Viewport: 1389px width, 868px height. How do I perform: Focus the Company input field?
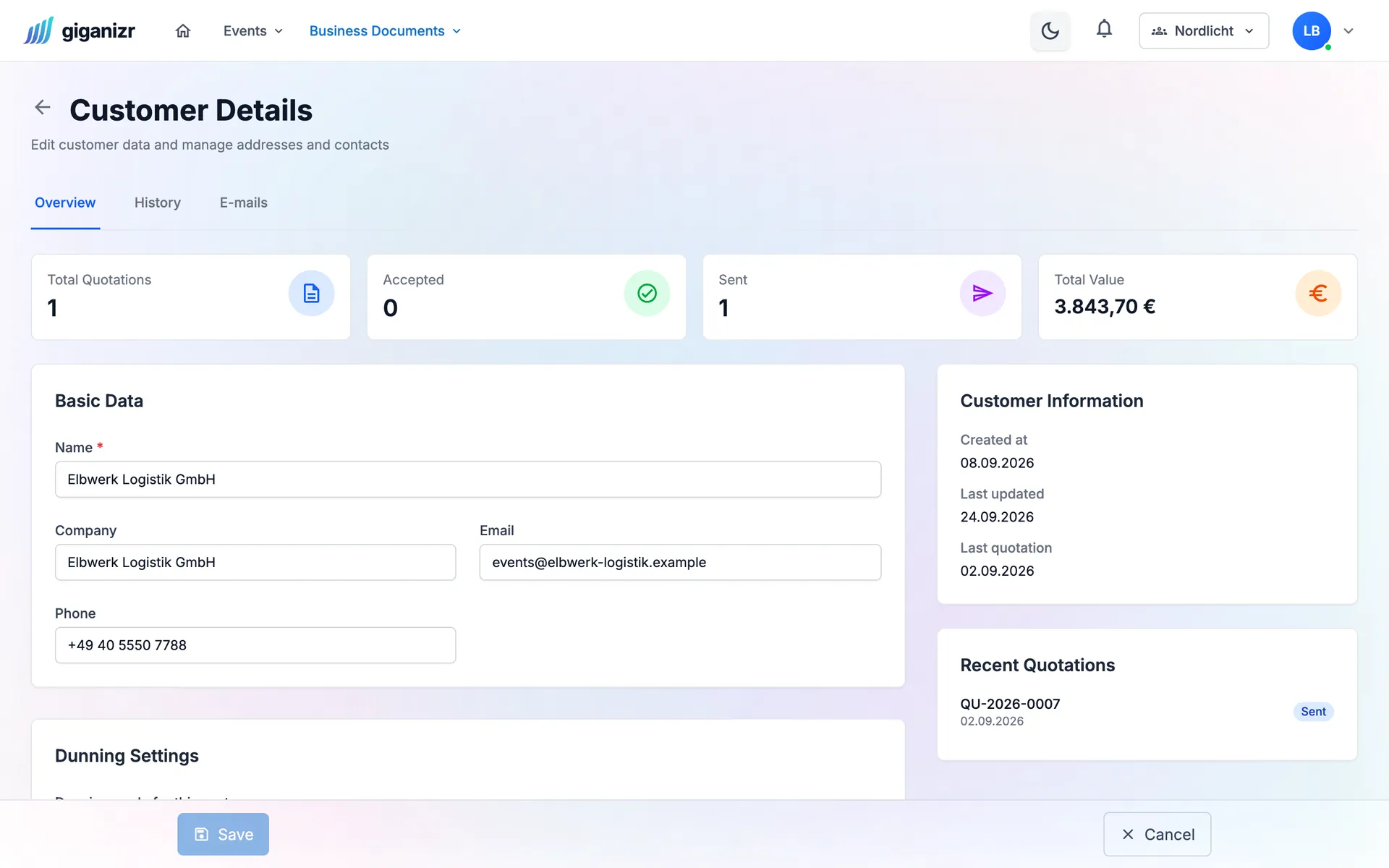coord(255,562)
